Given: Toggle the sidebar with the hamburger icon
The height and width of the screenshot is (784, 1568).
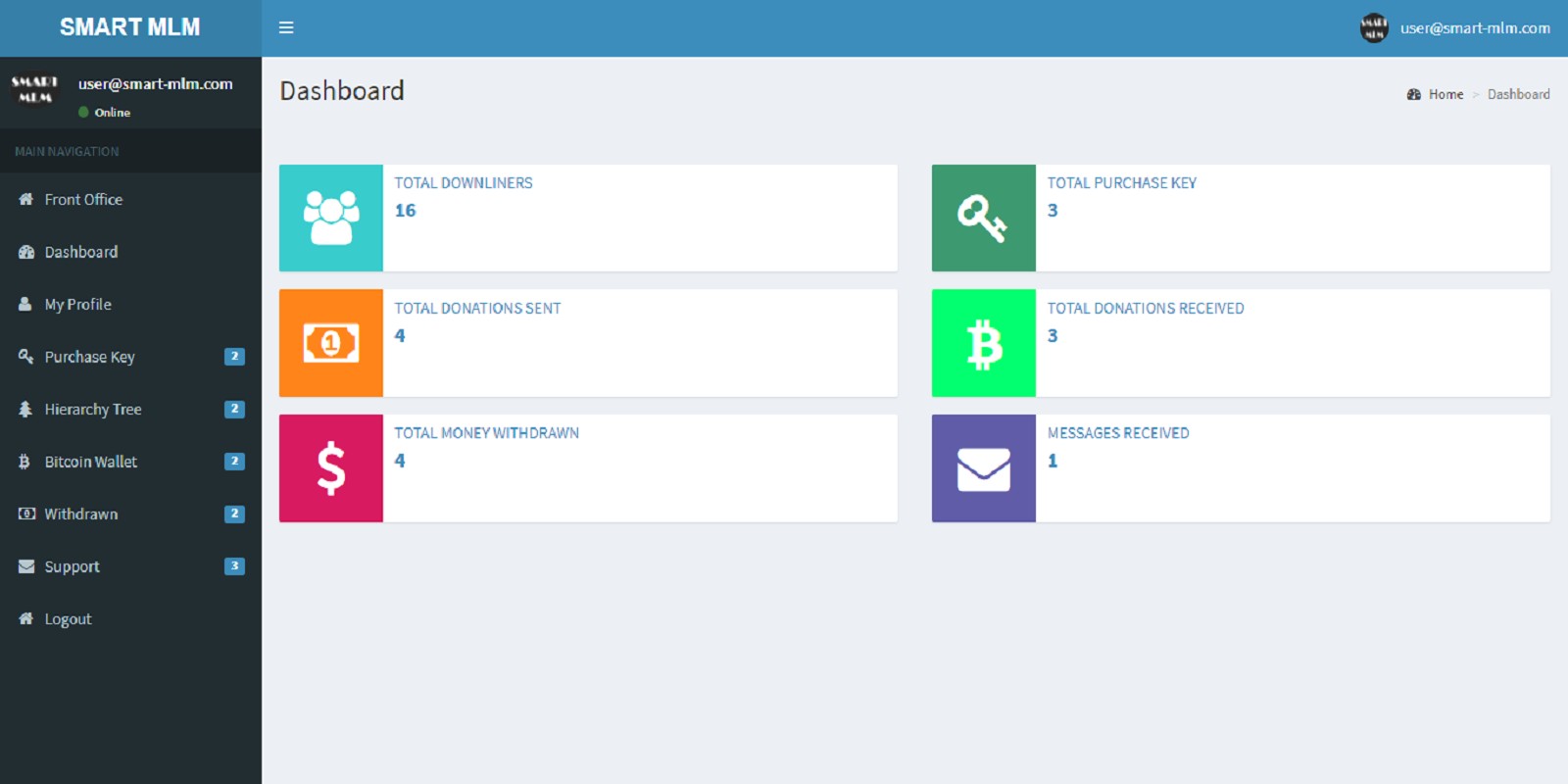Looking at the screenshot, I should 286,27.
